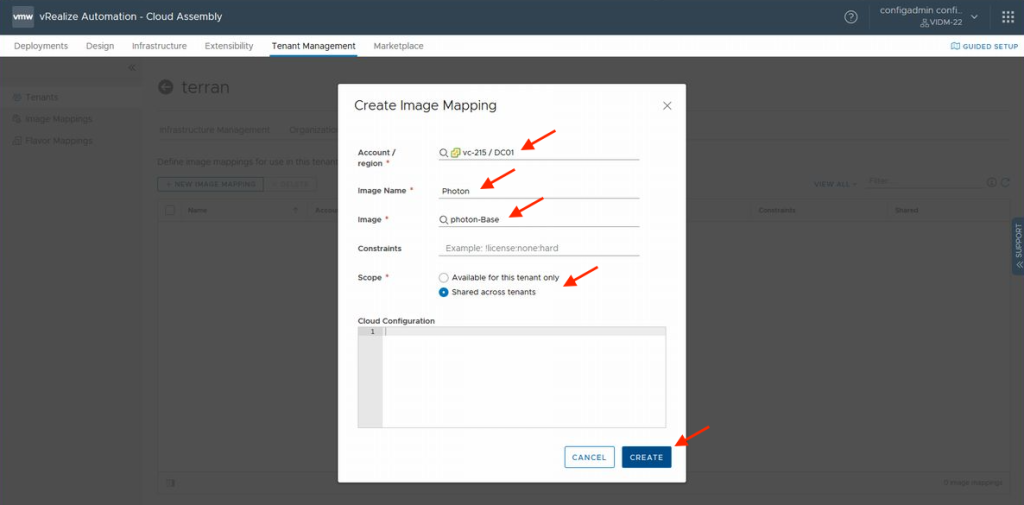Open the Marketplace tab

pyautogui.click(x=398, y=46)
